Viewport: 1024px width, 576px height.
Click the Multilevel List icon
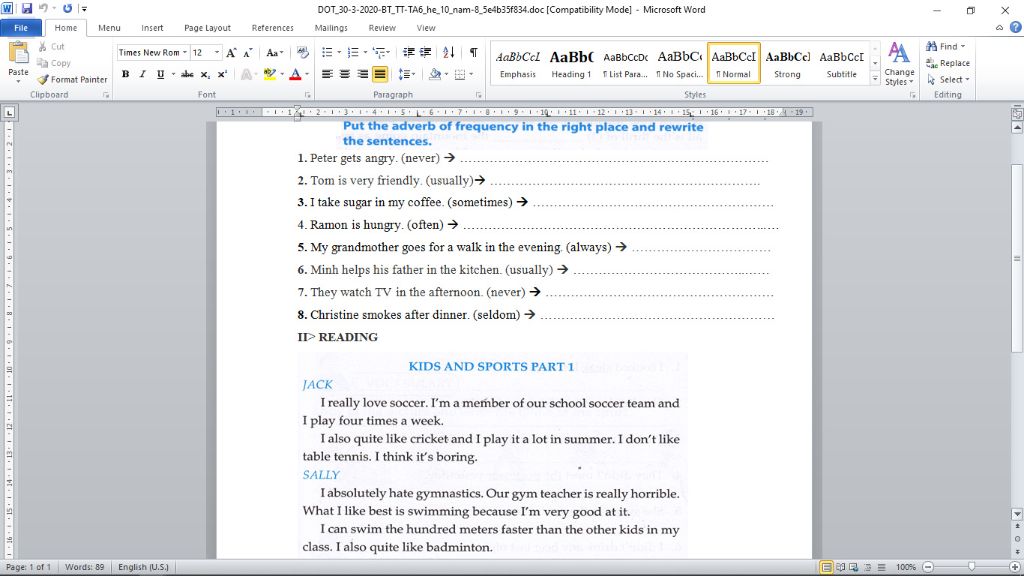[x=379, y=52]
